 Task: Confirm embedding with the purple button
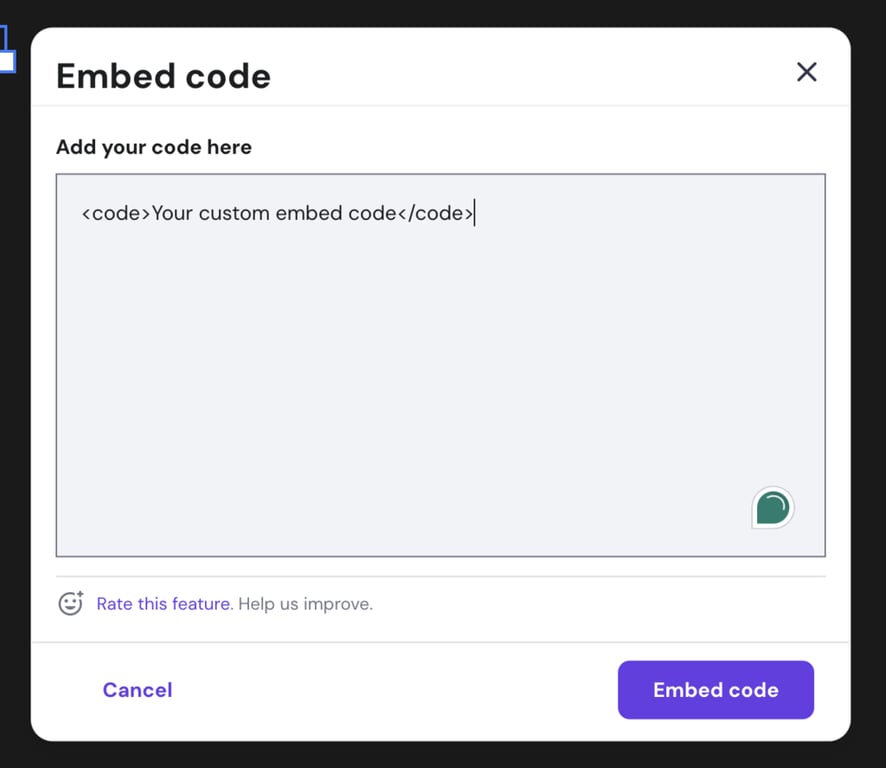tap(715, 690)
